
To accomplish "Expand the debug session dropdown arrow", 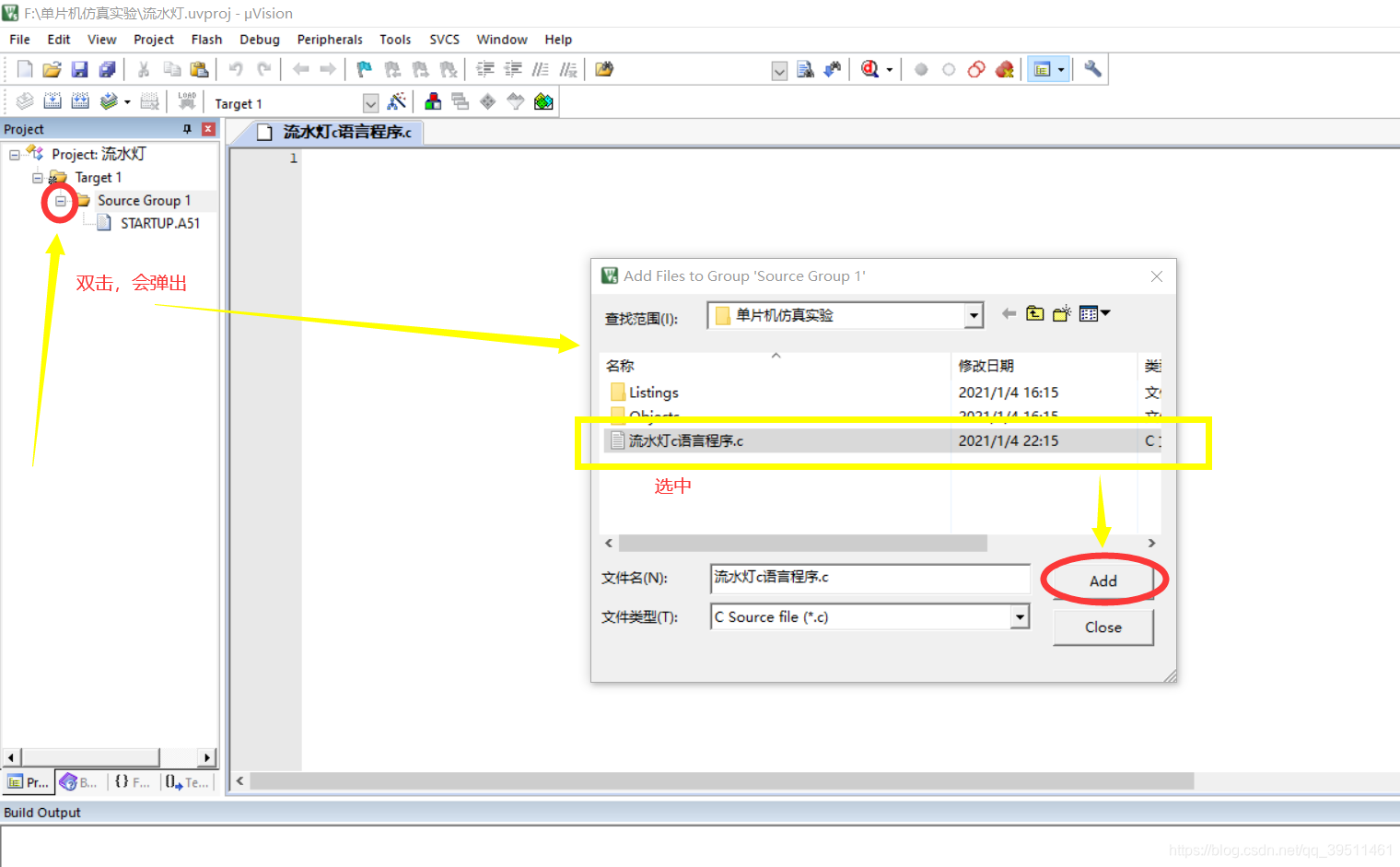I will (x=890, y=70).
